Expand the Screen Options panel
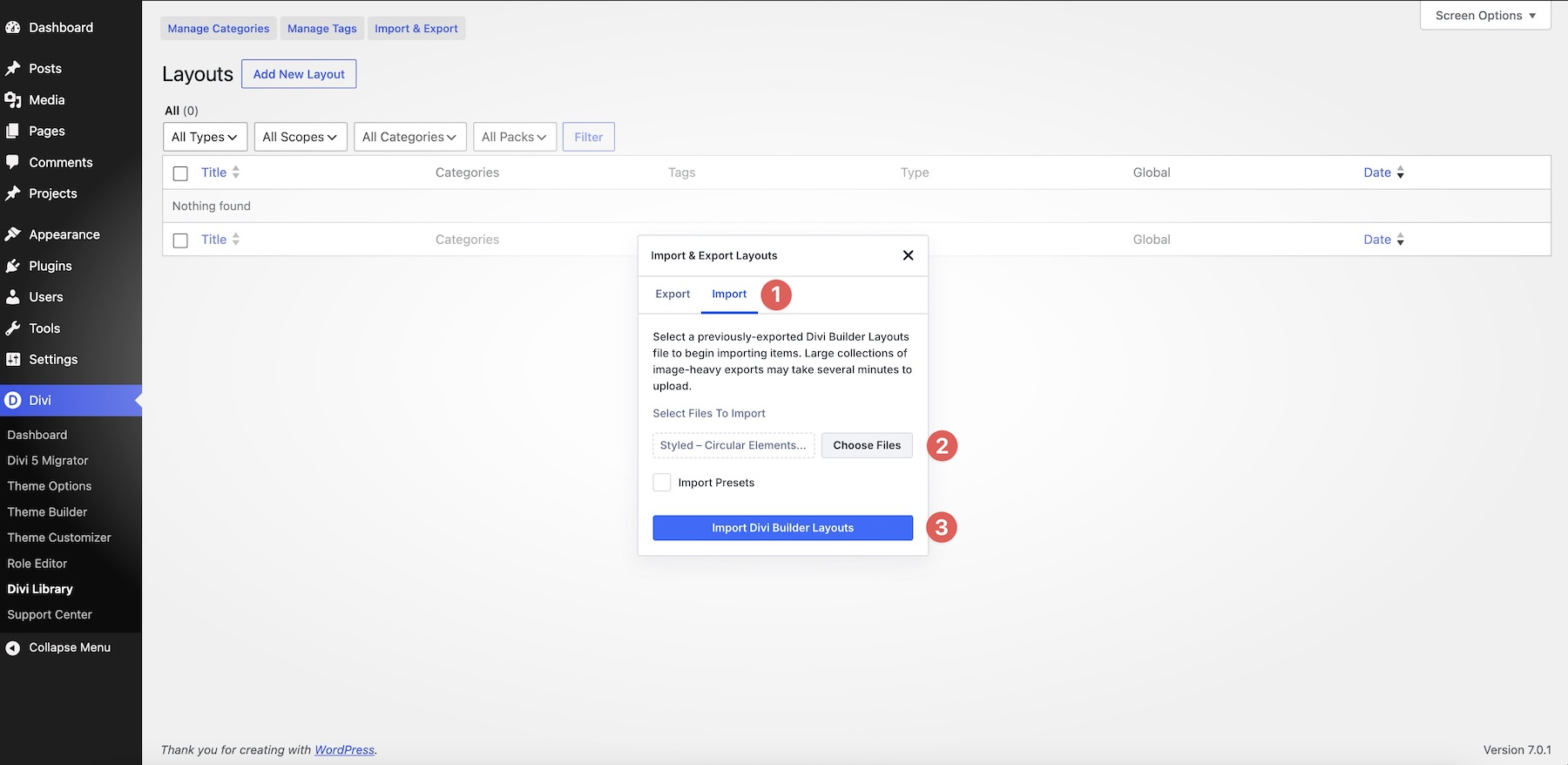Screen dimensions: 1568x765 coord(1485,16)
